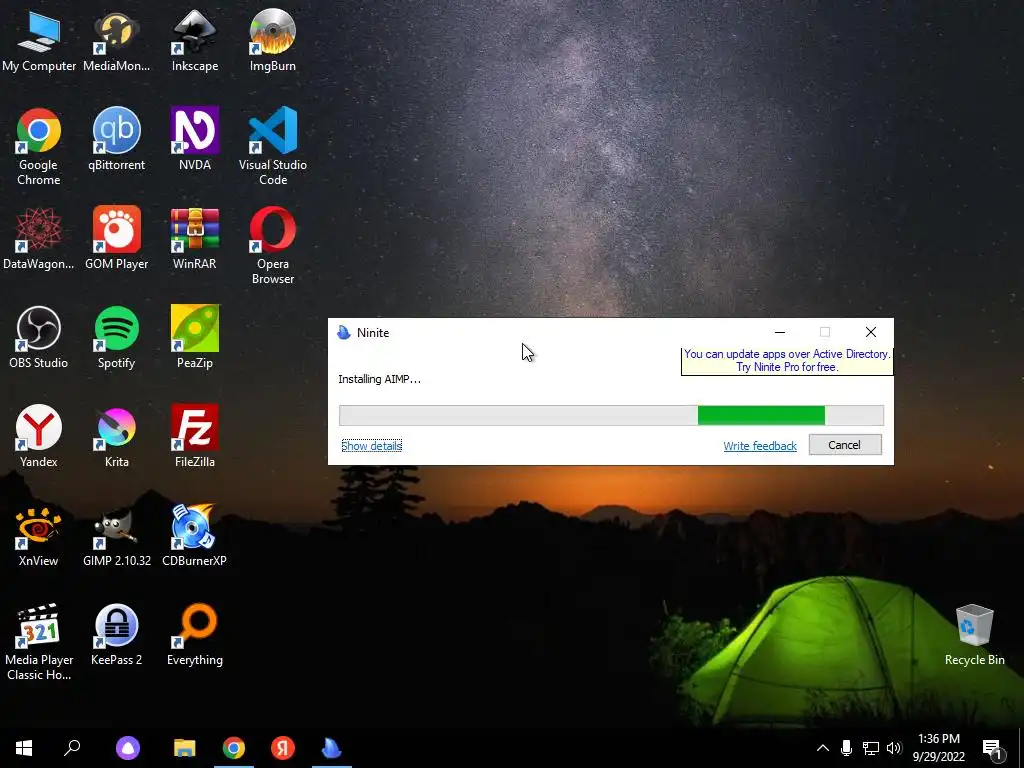
Task: Select the XnView desktop icon
Action: (x=39, y=535)
